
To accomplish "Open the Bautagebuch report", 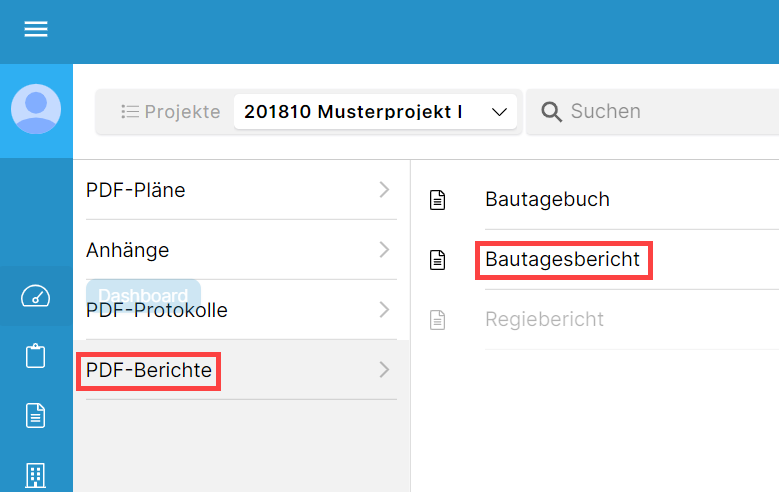I will pyautogui.click(x=547, y=199).
